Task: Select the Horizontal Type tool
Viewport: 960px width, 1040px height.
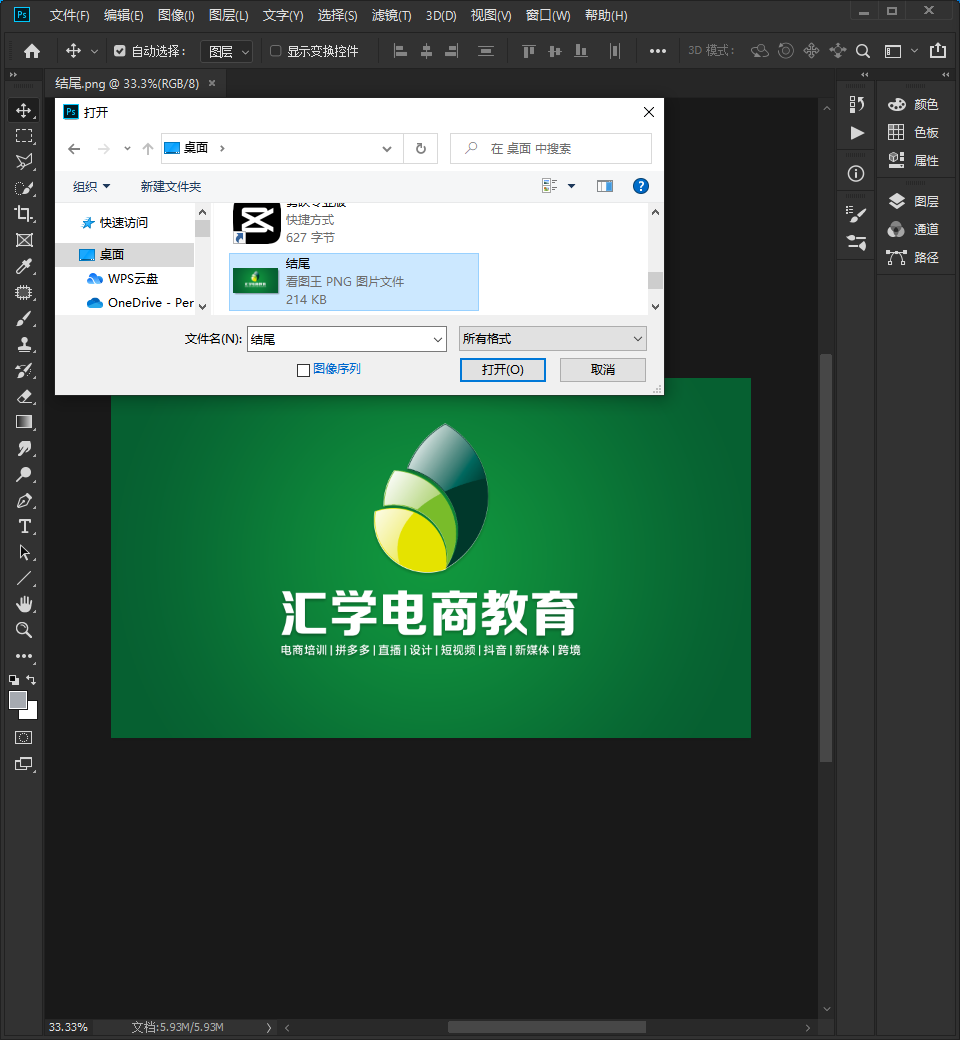Action: (x=24, y=527)
